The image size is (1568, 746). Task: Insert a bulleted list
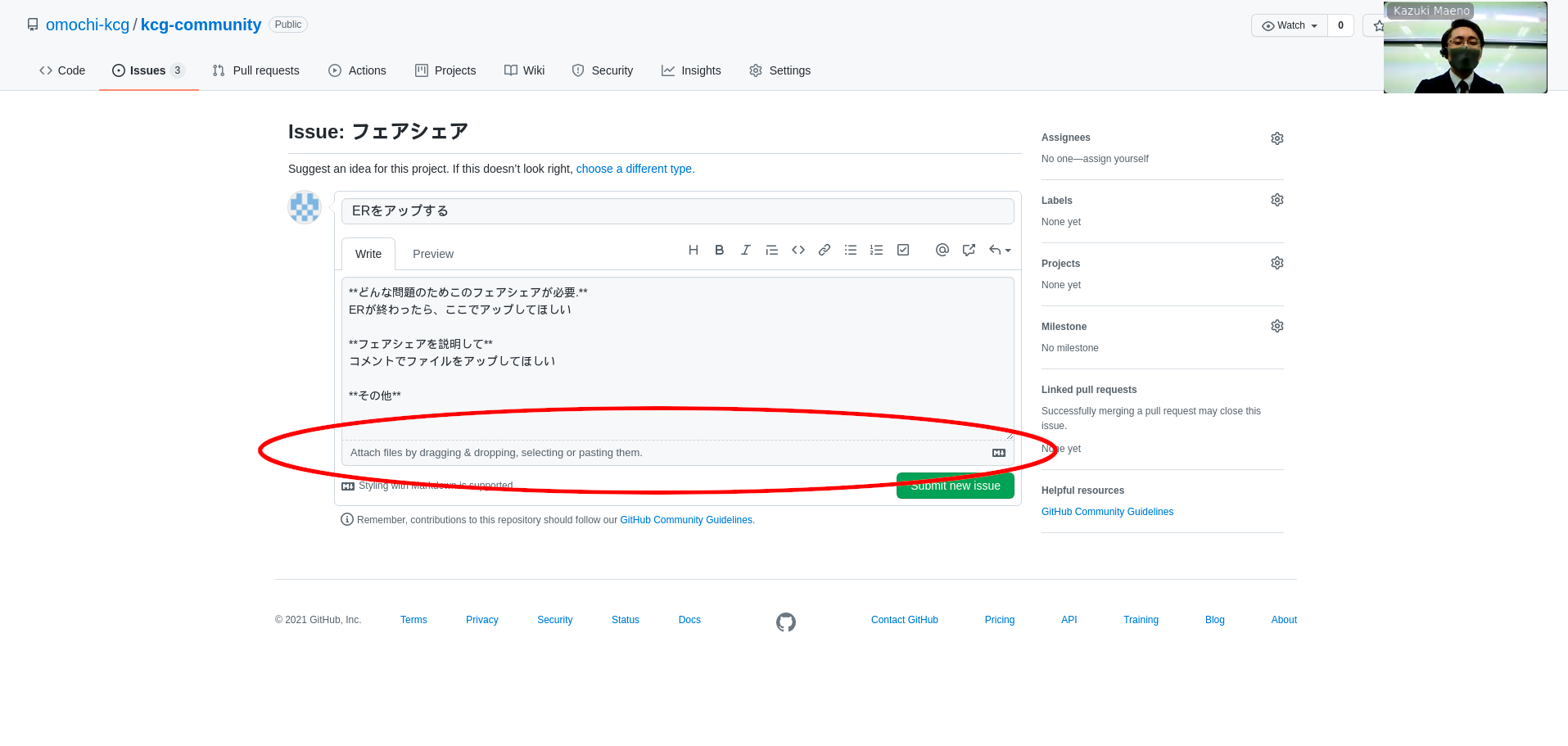click(x=851, y=250)
